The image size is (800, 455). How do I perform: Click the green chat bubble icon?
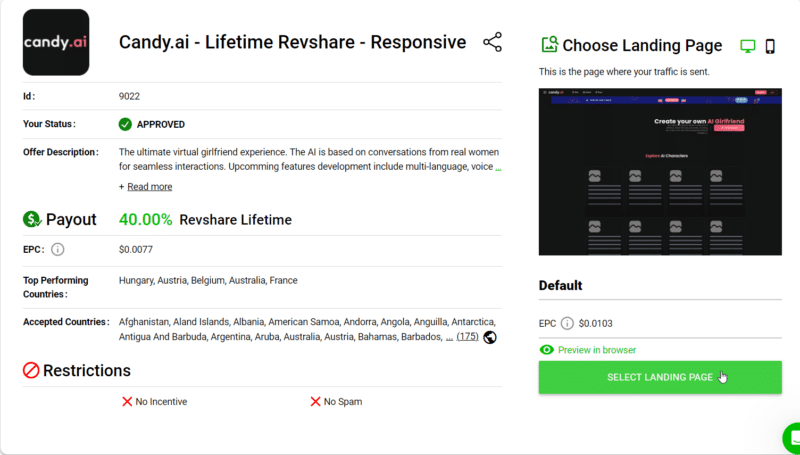pyautogui.click(x=793, y=439)
